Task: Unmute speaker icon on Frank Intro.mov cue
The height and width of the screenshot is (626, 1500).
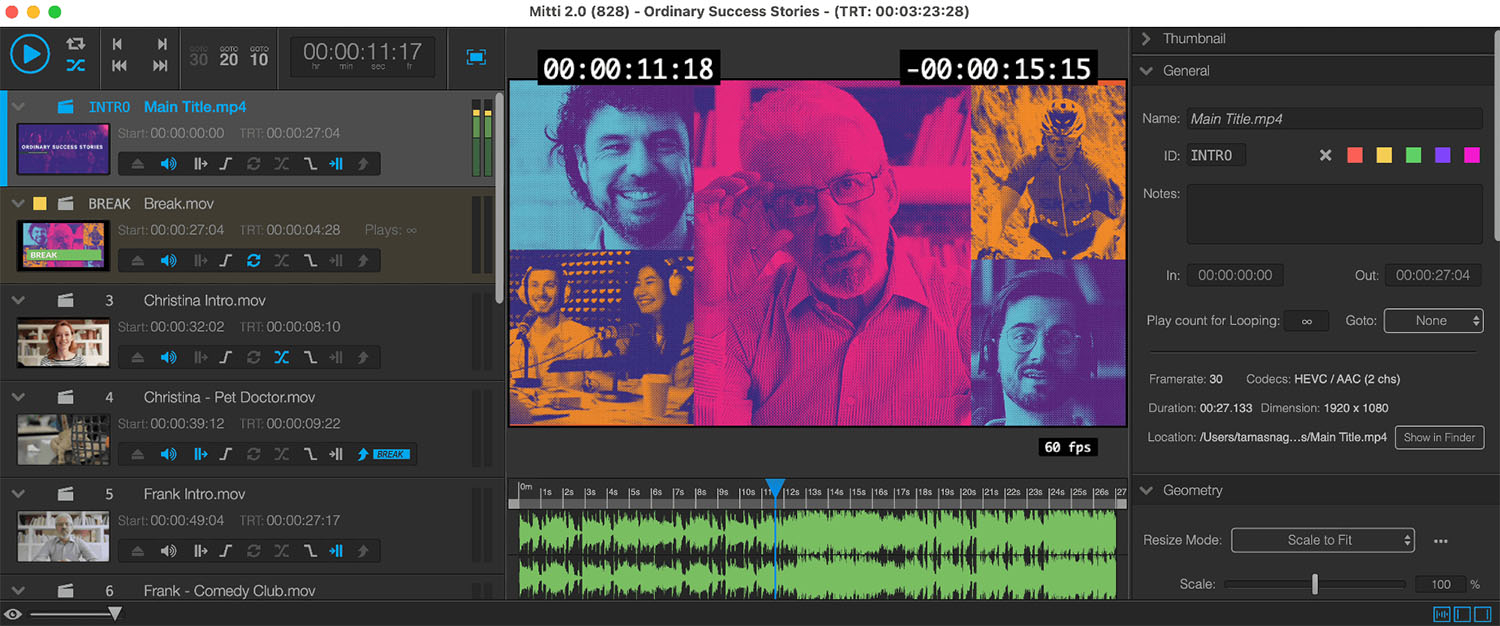Action: tap(169, 552)
